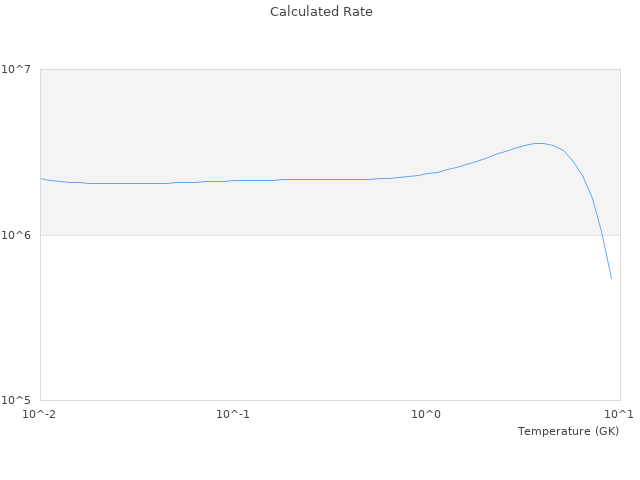Image resolution: width=640 pixels, height=480 pixels.
Task: Click the 10^0 x-axis tick label
Action: 427,414
